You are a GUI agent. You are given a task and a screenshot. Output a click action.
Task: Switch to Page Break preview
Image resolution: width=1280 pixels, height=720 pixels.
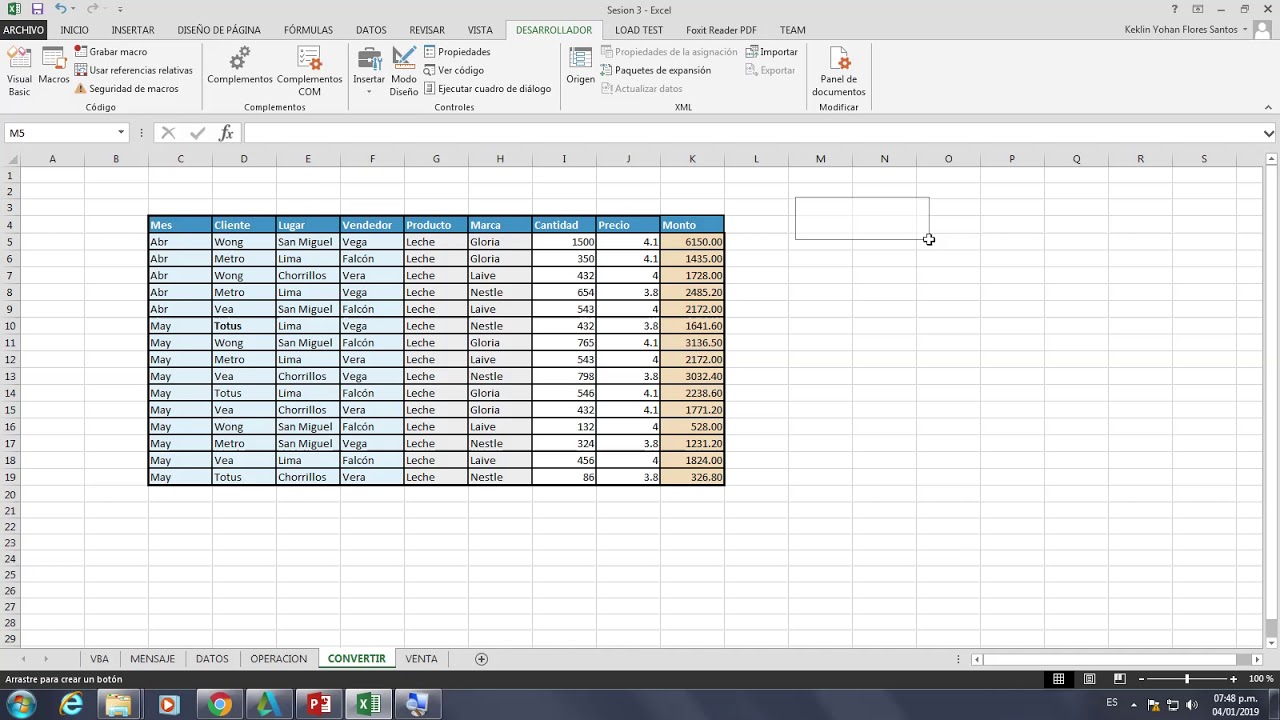point(1120,679)
